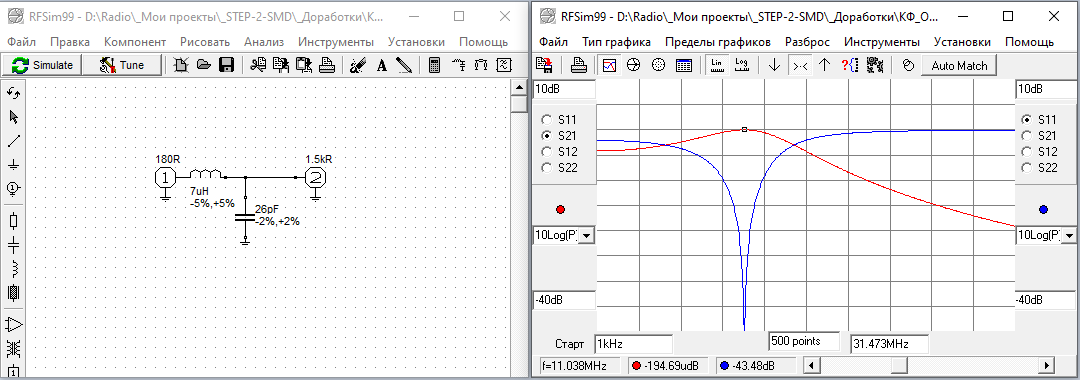
Task: Open the Компонент menu
Action: [x=135, y=42]
